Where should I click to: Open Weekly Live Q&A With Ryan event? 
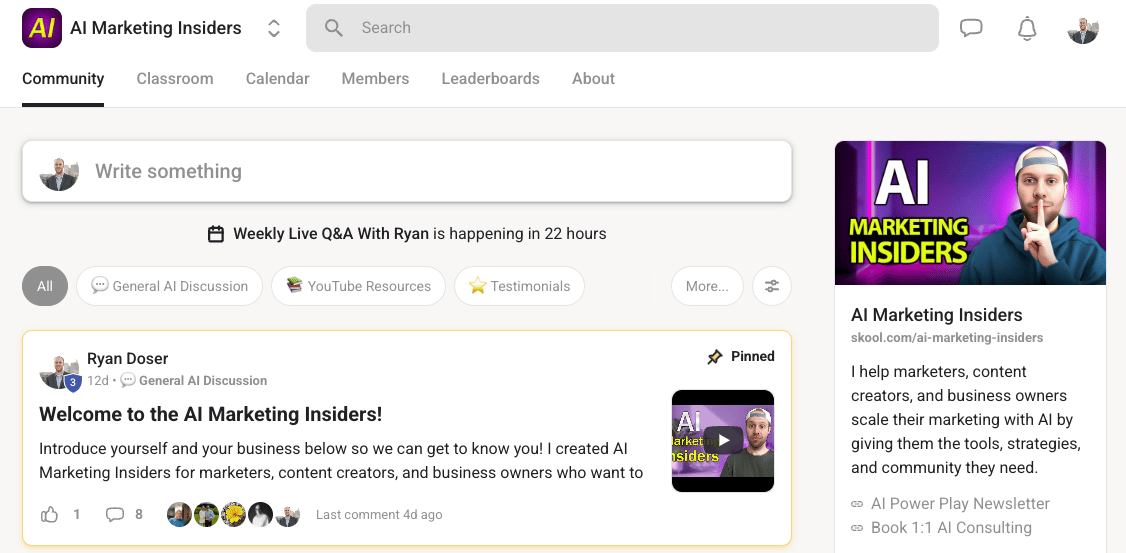click(331, 234)
